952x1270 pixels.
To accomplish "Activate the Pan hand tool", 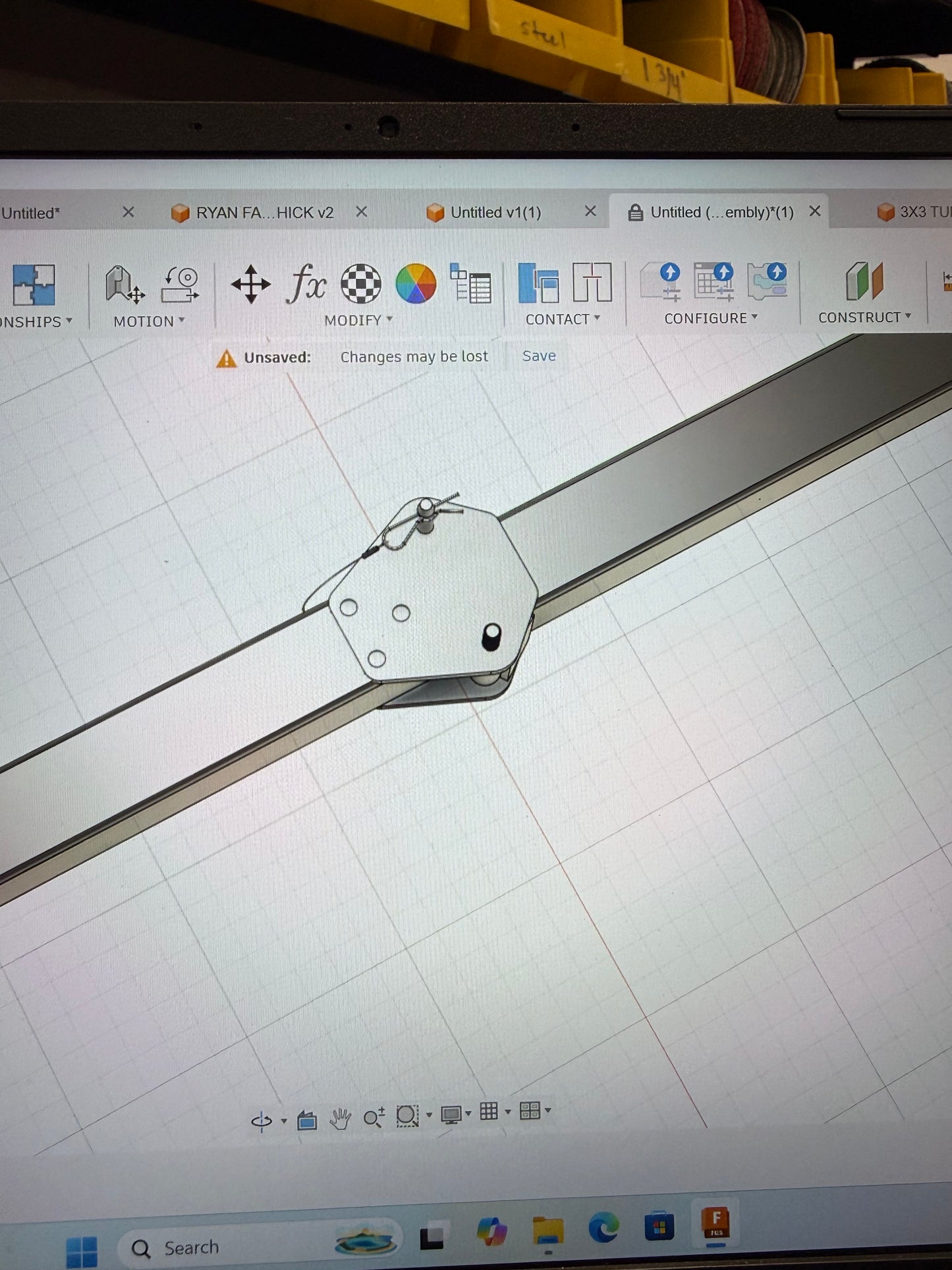I will [x=340, y=1118].
